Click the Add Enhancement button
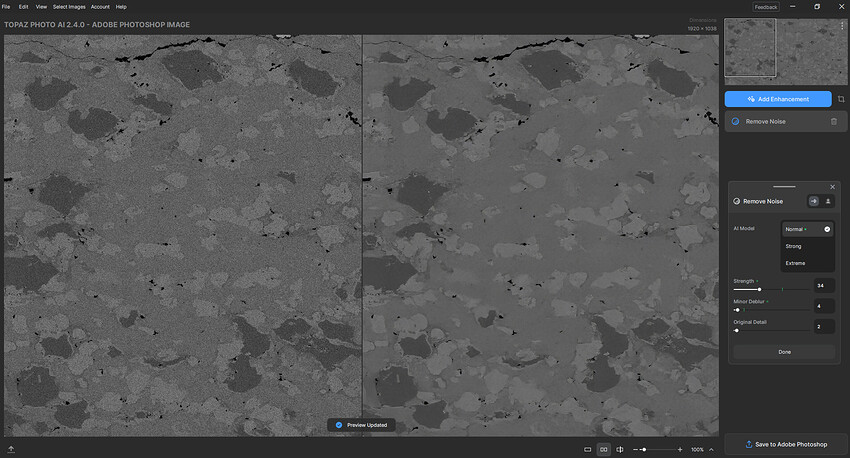Screen dimensions: 850x458 pyautogui.click(x=778, y=99)
